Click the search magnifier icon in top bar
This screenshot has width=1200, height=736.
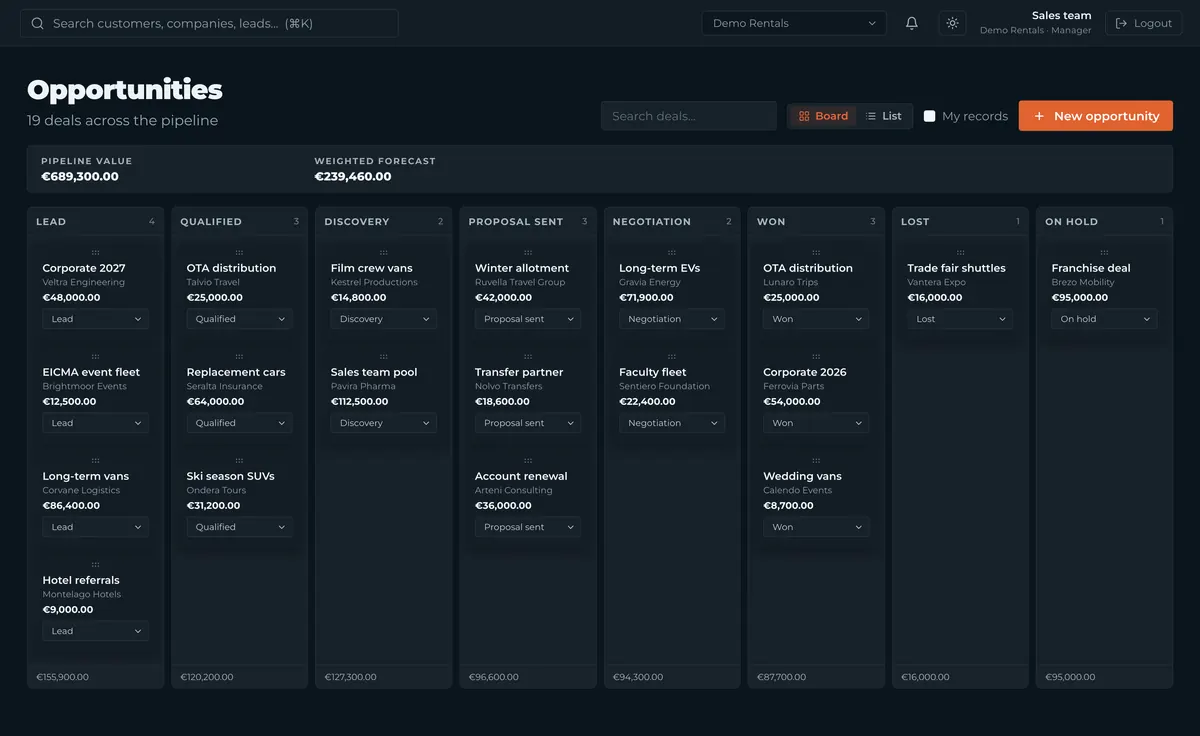[x=38, y=23]
